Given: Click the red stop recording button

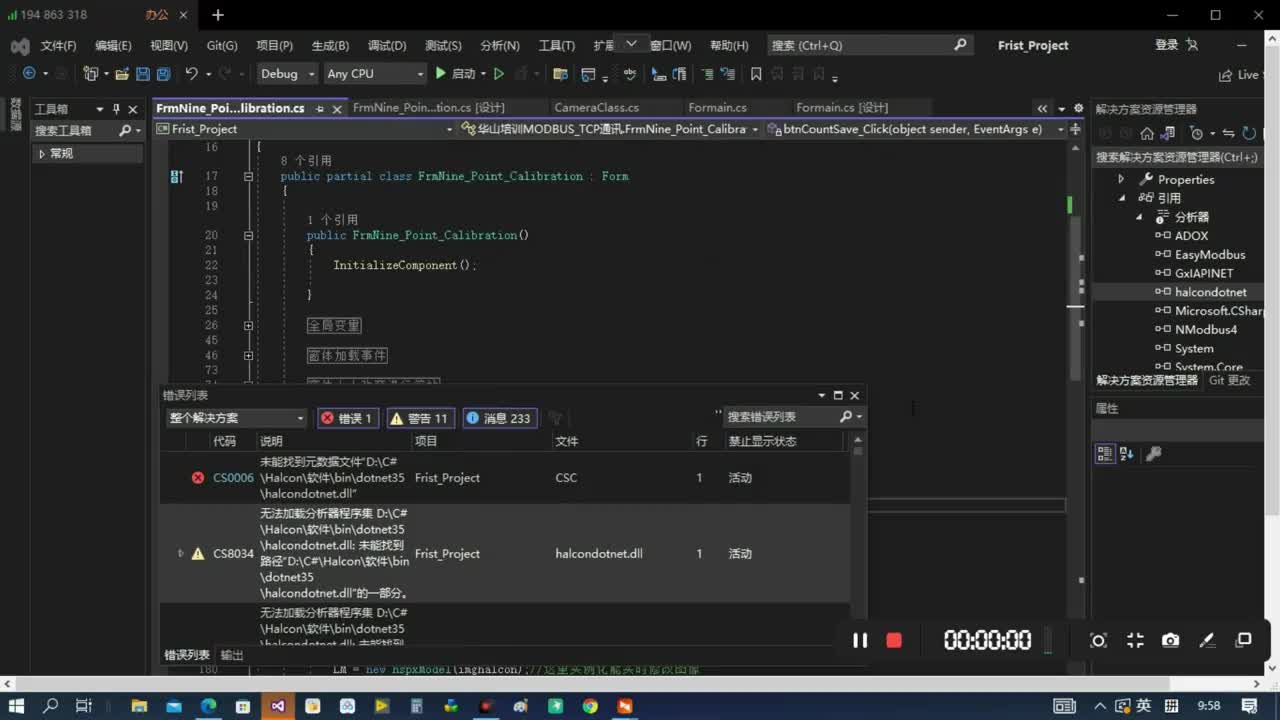Looking at the screenshot, I should [x=894, y=640].
